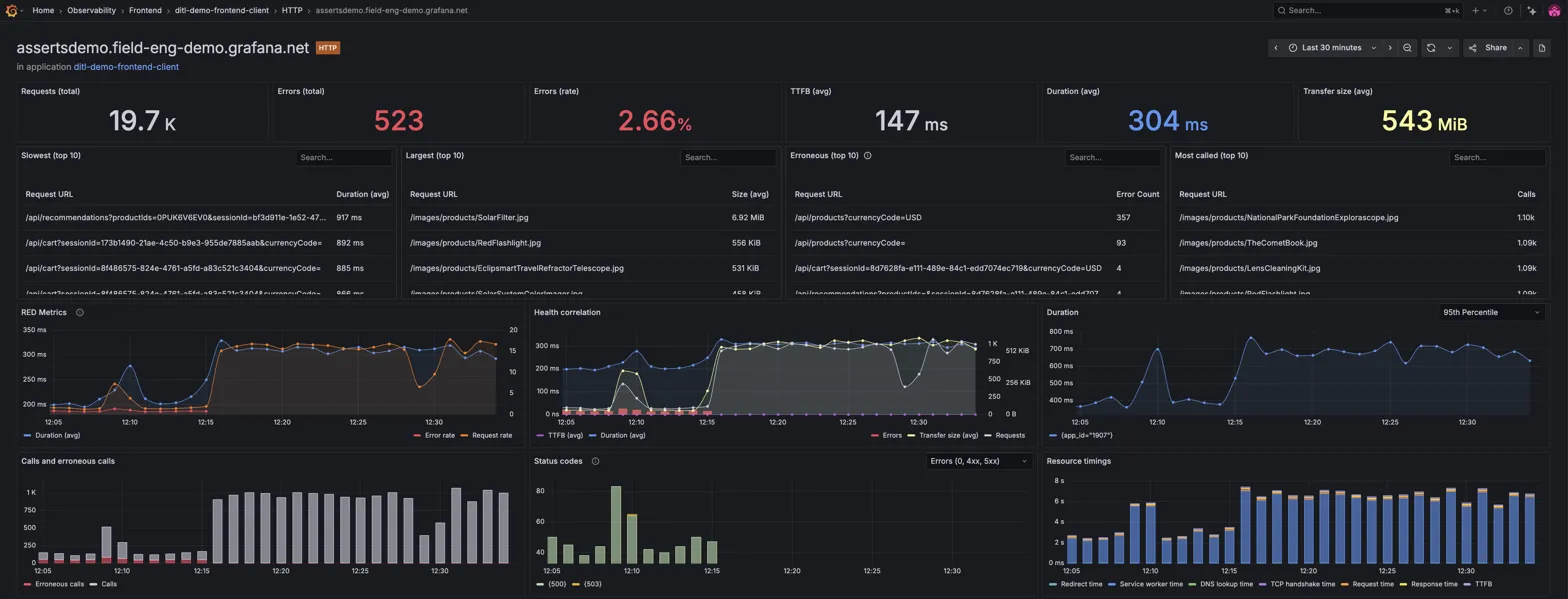Click the Errors (total) 523 stat

(399, 121)
